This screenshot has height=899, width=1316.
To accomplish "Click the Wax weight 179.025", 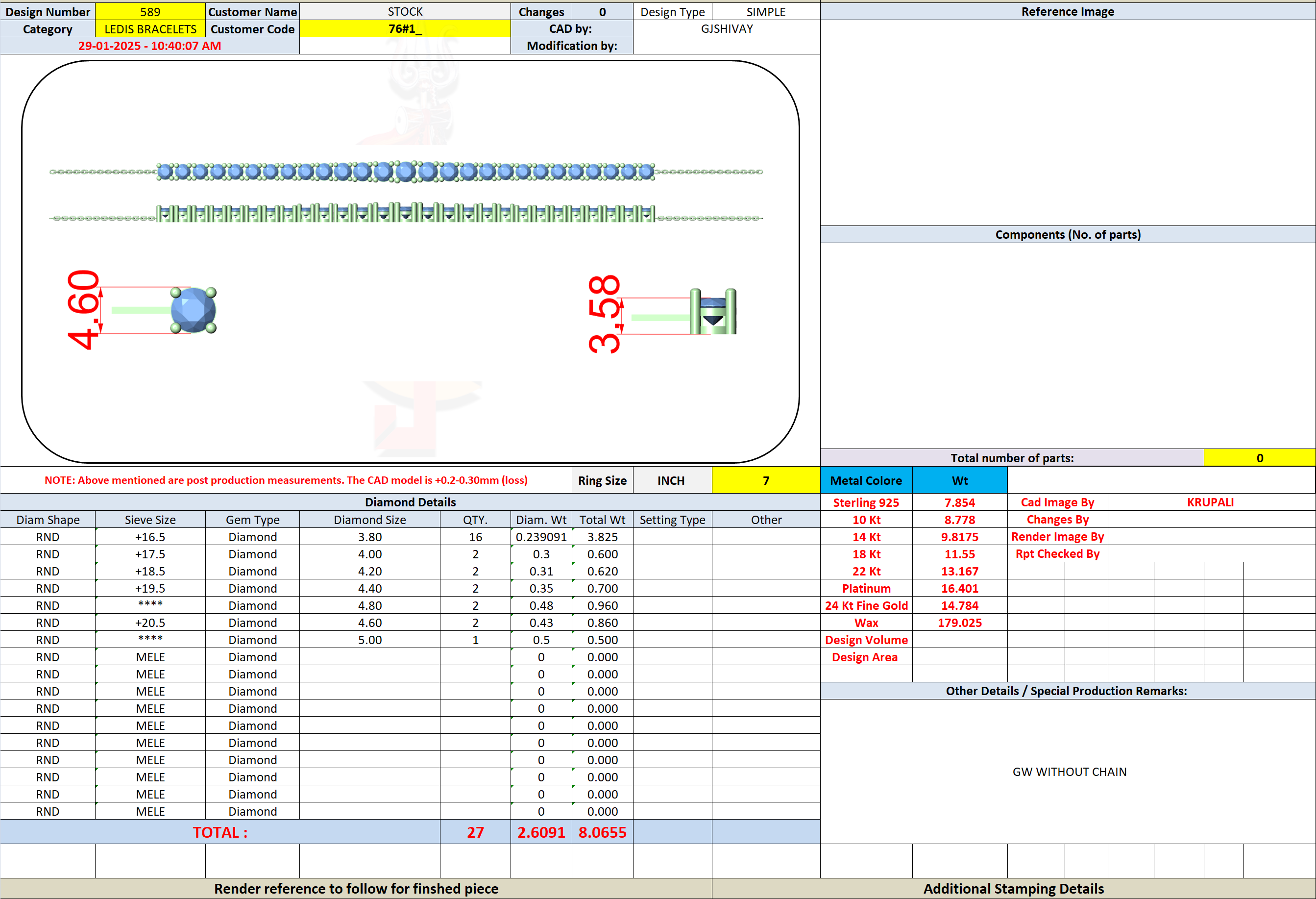I will 959,623.
